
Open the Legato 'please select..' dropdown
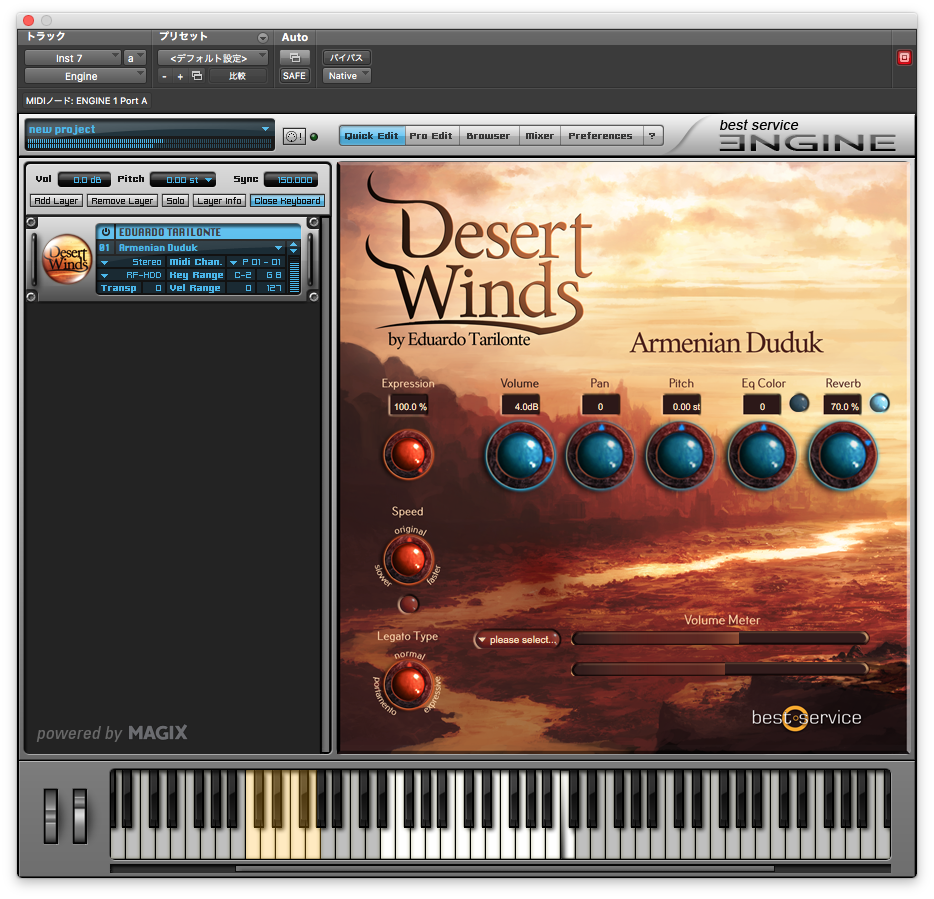click(x=517, y=640)
